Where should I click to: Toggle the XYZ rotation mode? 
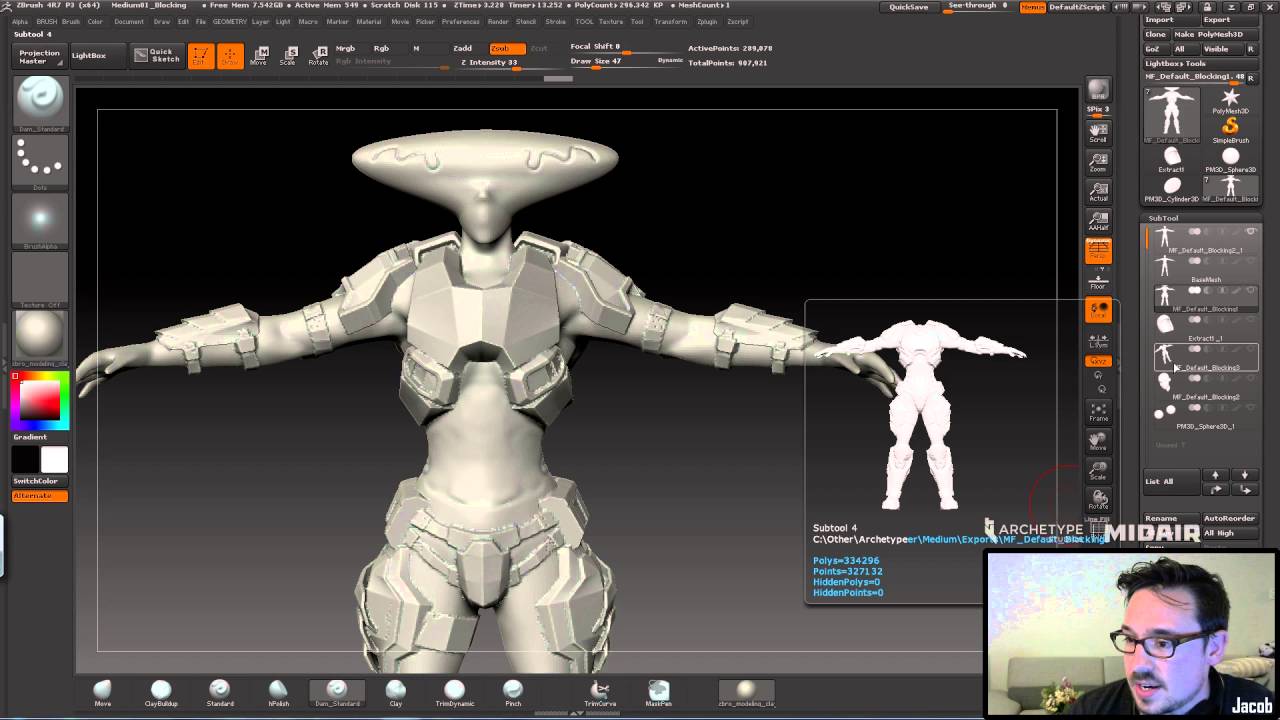[x=1098, y=361]
